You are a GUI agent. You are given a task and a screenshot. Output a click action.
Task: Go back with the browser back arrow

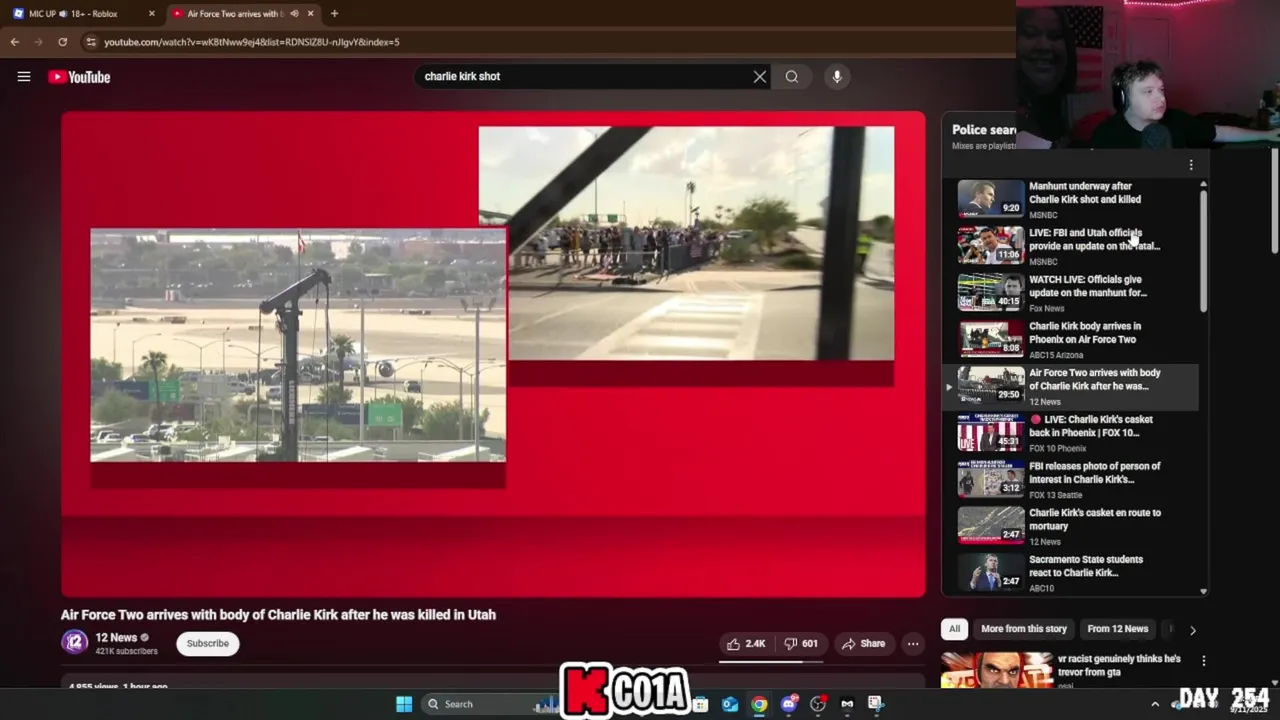click(x=15, y=42)
